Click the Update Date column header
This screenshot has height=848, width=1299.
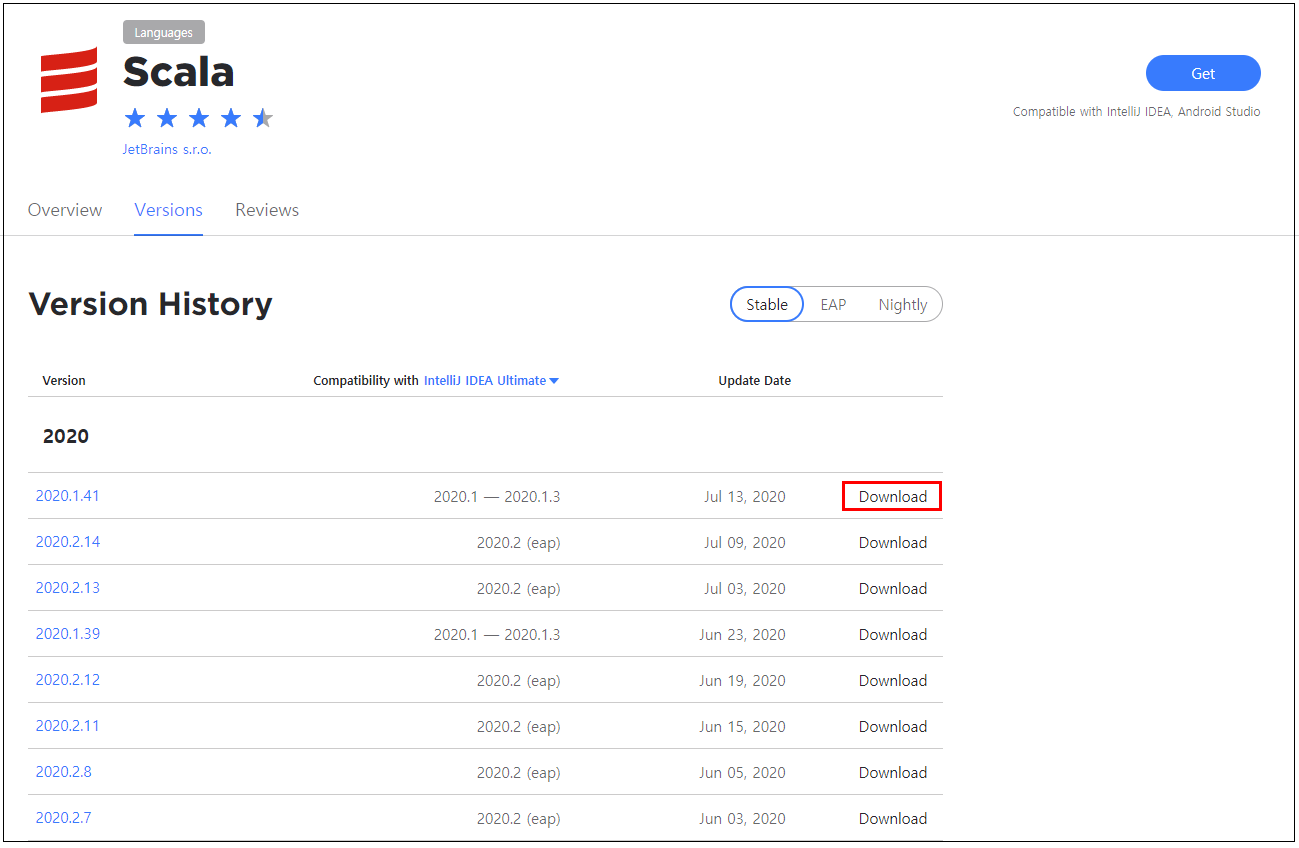[755, 381]
